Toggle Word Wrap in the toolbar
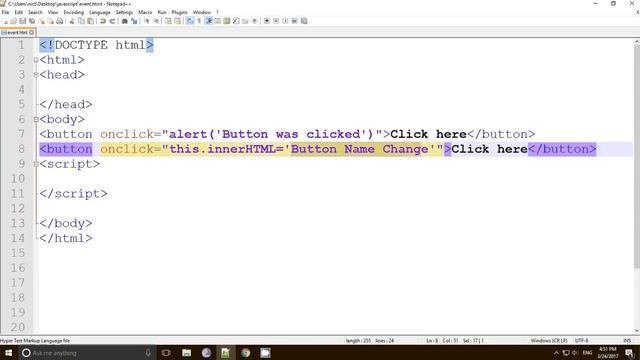Viewport: 640px width, 360px height. pos(190,21)
